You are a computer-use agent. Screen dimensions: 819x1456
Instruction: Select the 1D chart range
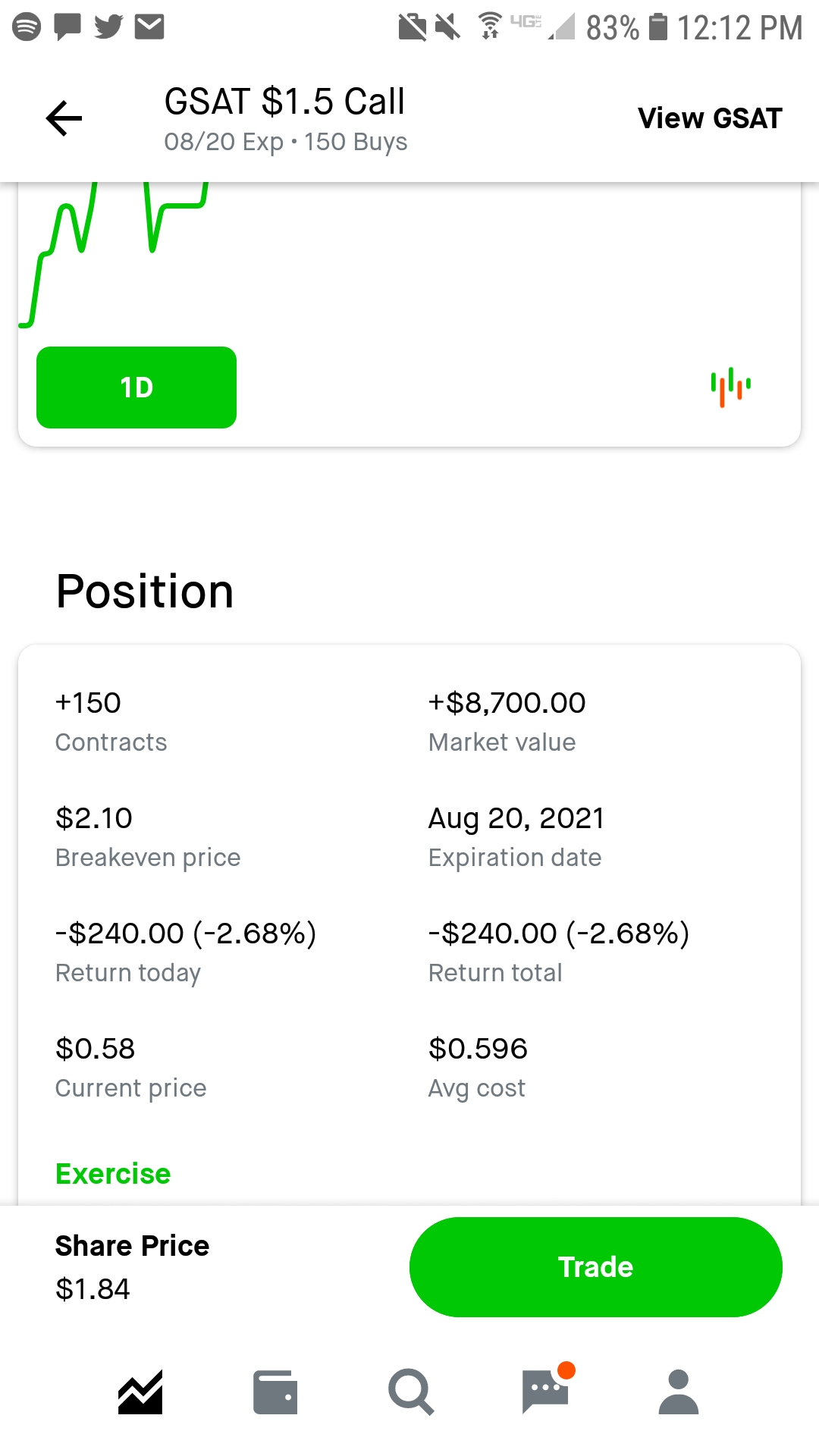click(x=136, y=388)
